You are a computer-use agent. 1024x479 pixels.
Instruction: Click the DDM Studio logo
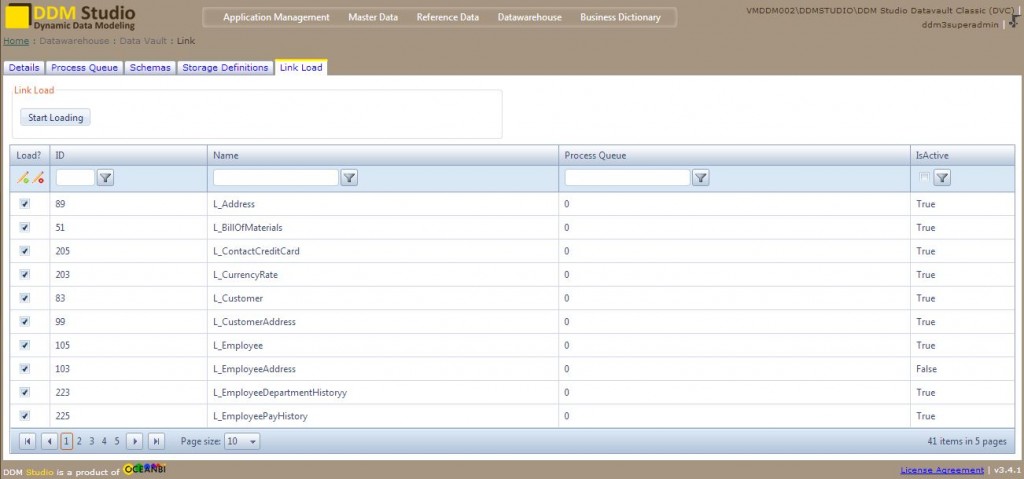71,16
